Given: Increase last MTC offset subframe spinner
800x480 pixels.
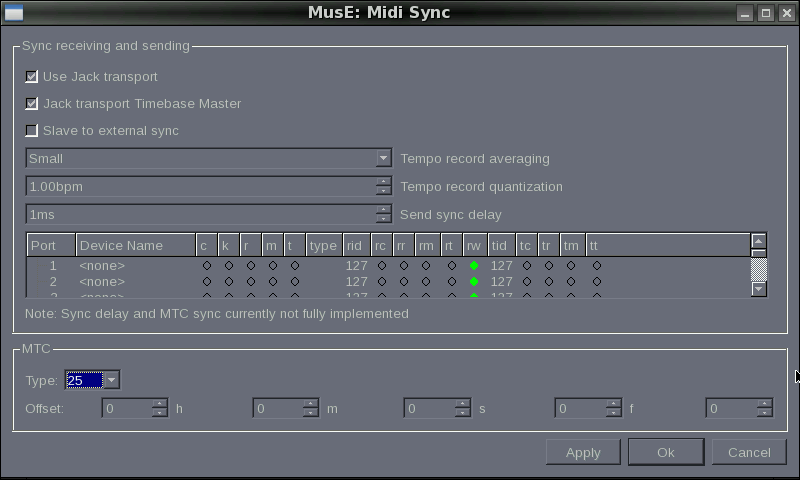Looking at the screenshot, I should point(764,404).
